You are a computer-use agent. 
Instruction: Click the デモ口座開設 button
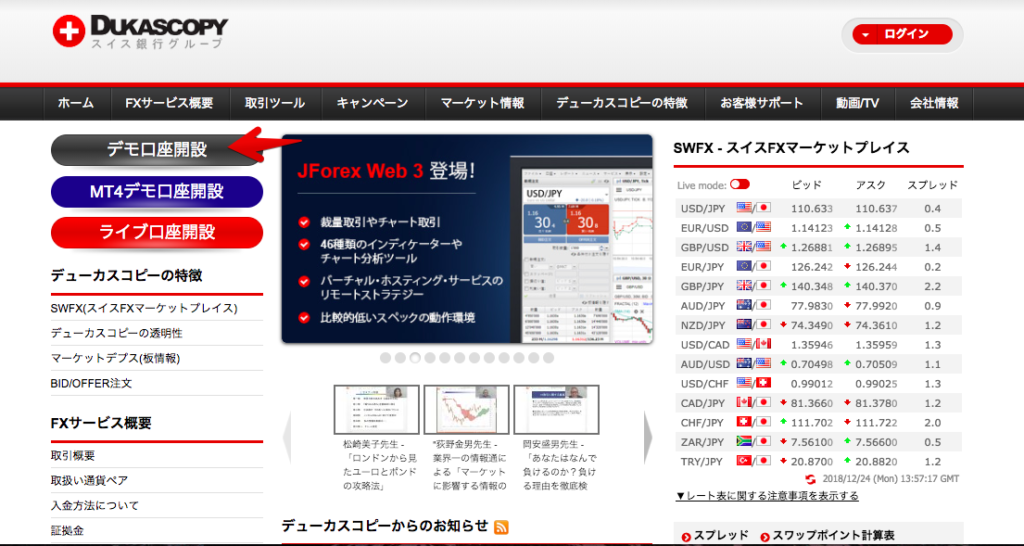pyautogui.click(x=157, y=150)
